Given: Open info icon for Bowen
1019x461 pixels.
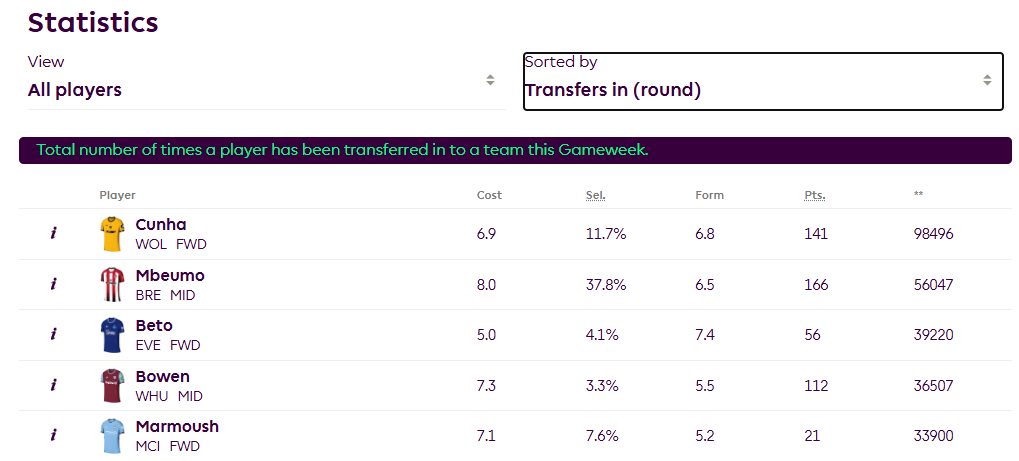Looking at the screenshot, I should point(53,385).
